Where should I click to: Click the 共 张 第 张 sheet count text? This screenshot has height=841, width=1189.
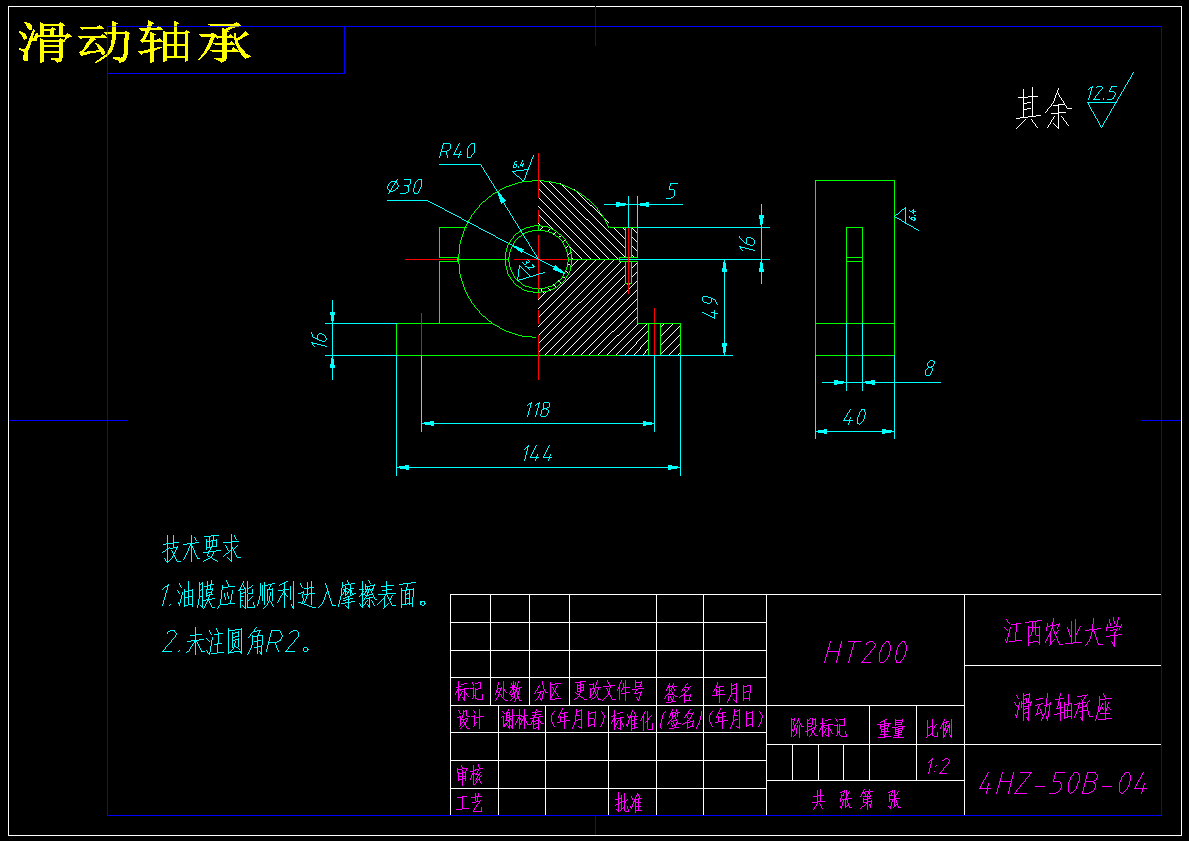856,799
